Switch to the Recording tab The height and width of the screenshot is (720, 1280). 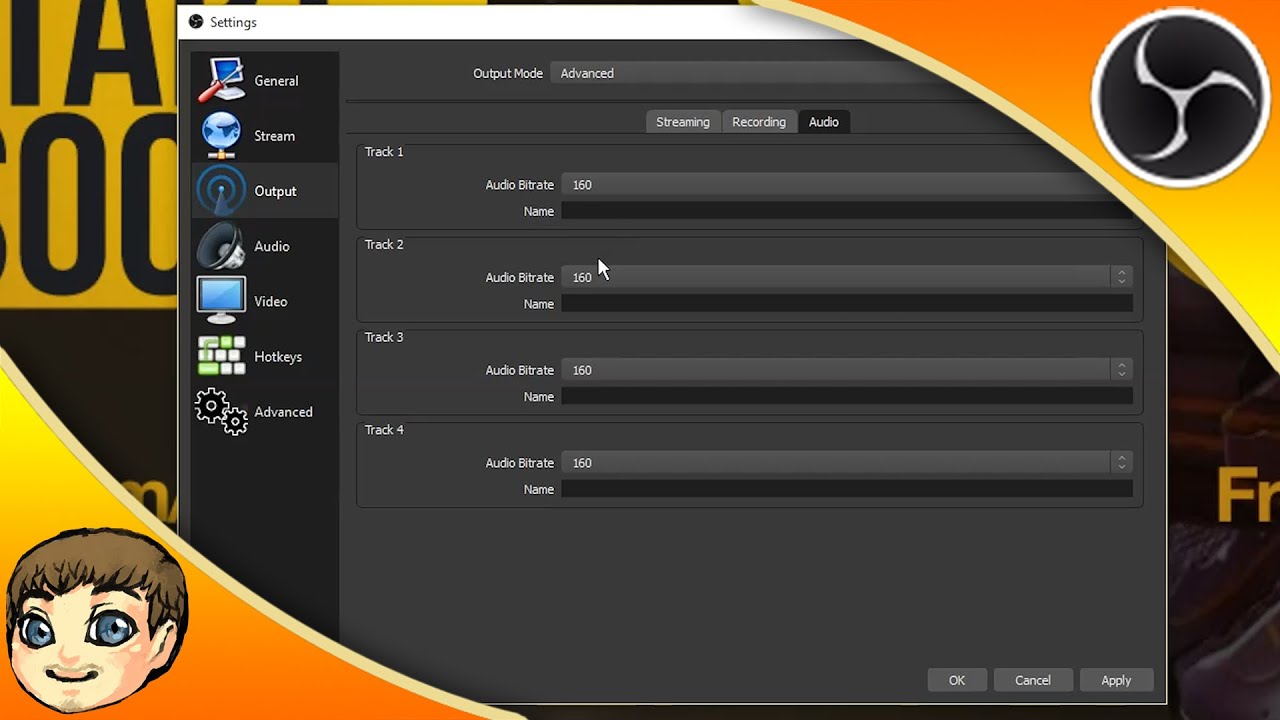(x=759, y=122)
